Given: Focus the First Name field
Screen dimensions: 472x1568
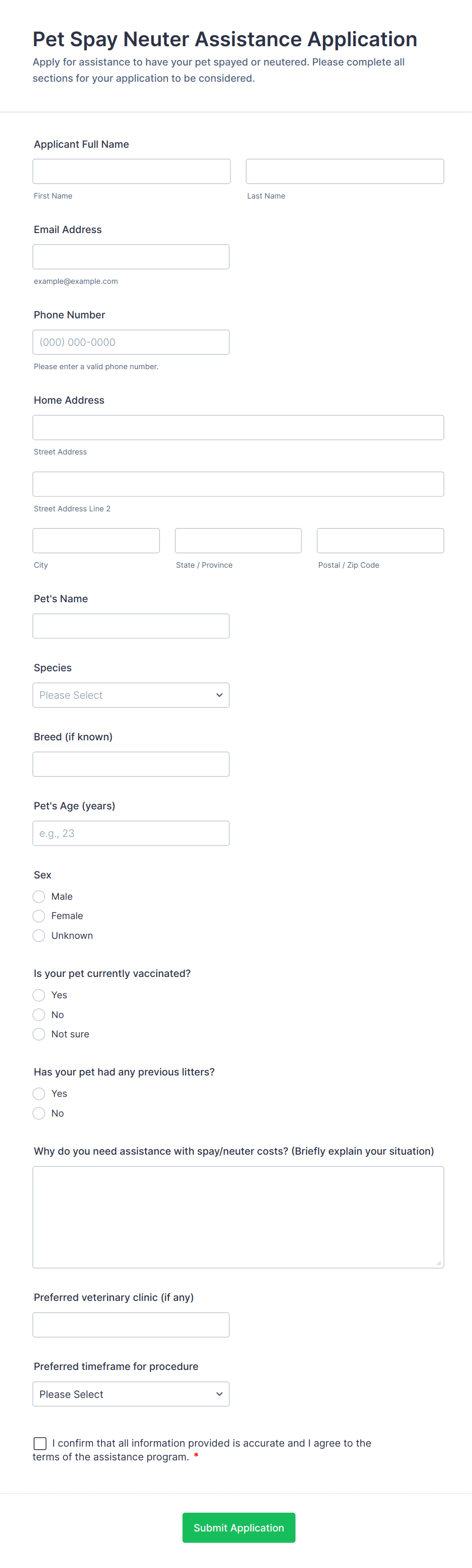Looking at the screenshot, I should (131, 171).
